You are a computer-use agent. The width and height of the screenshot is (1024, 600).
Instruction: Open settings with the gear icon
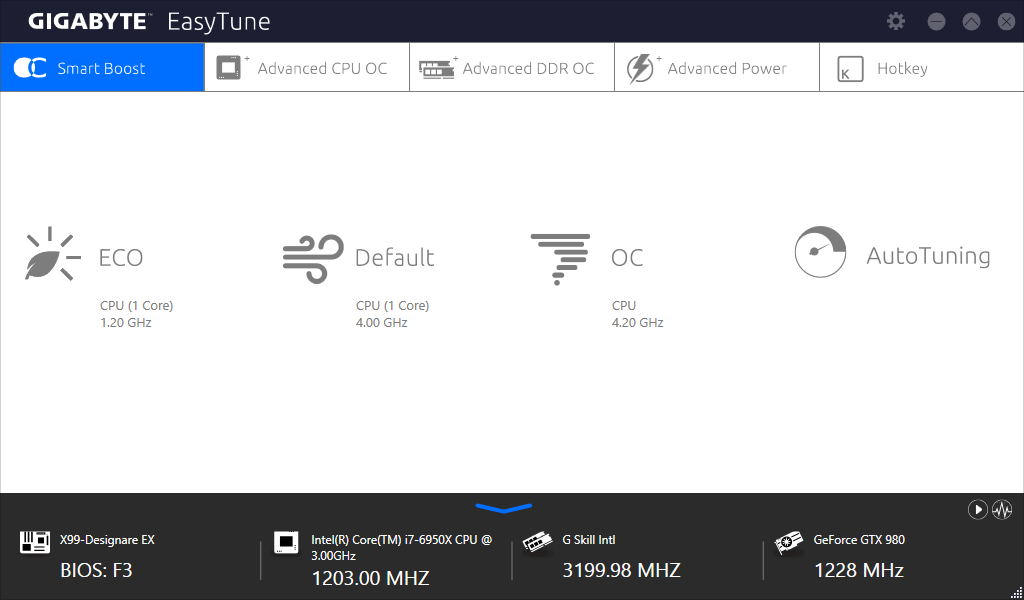pyautogui.click(x=896, y=21)
